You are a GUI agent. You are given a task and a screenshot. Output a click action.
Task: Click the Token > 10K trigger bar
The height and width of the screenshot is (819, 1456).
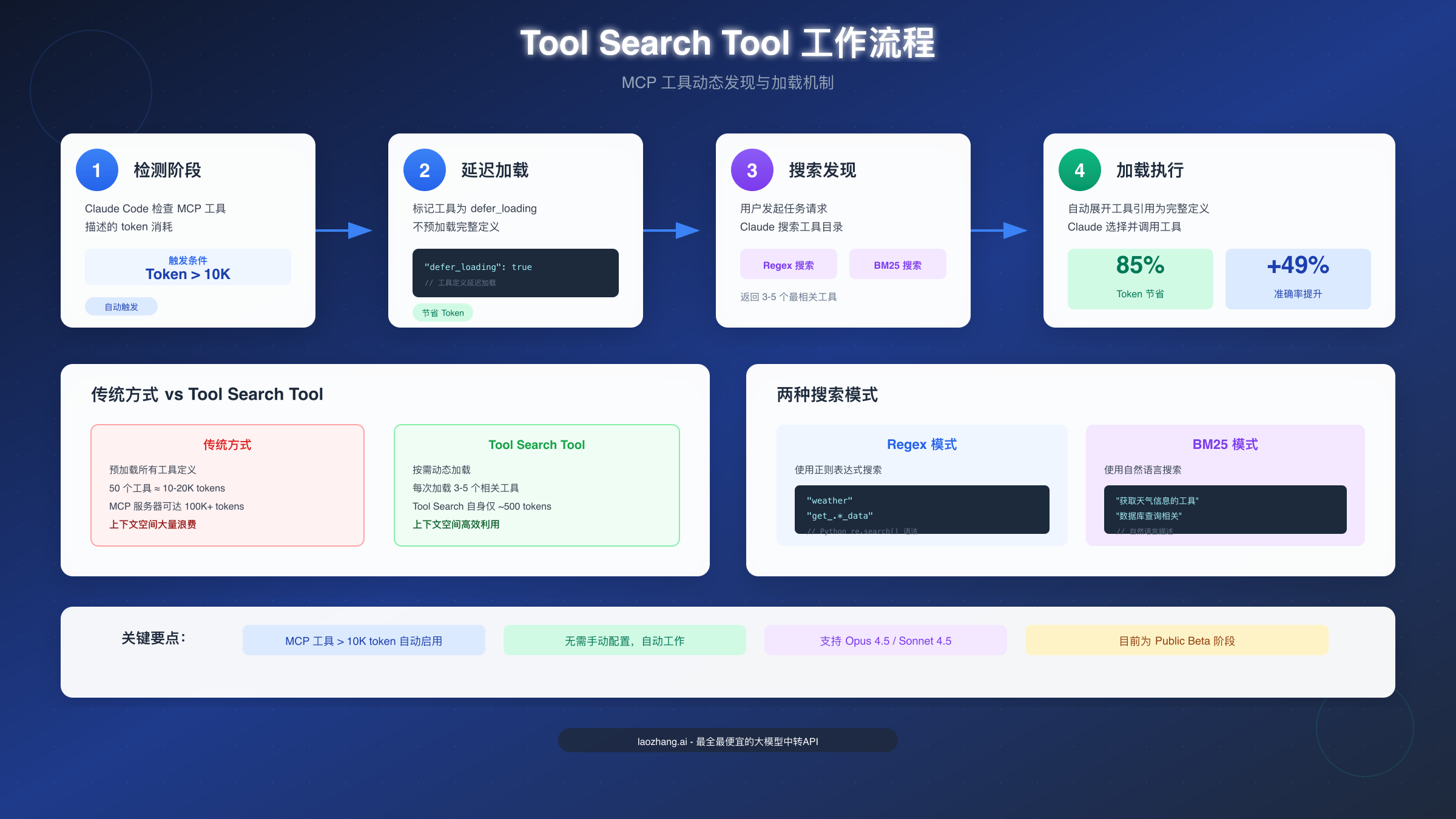(x=187, y=267)
